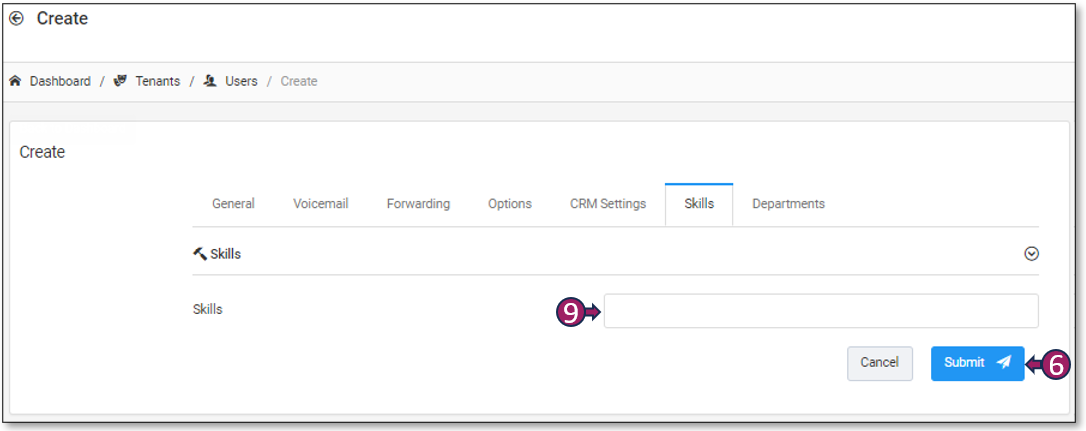Click the back arrow beside Create title
The image size is (1086, 431).
pos(16,19)
